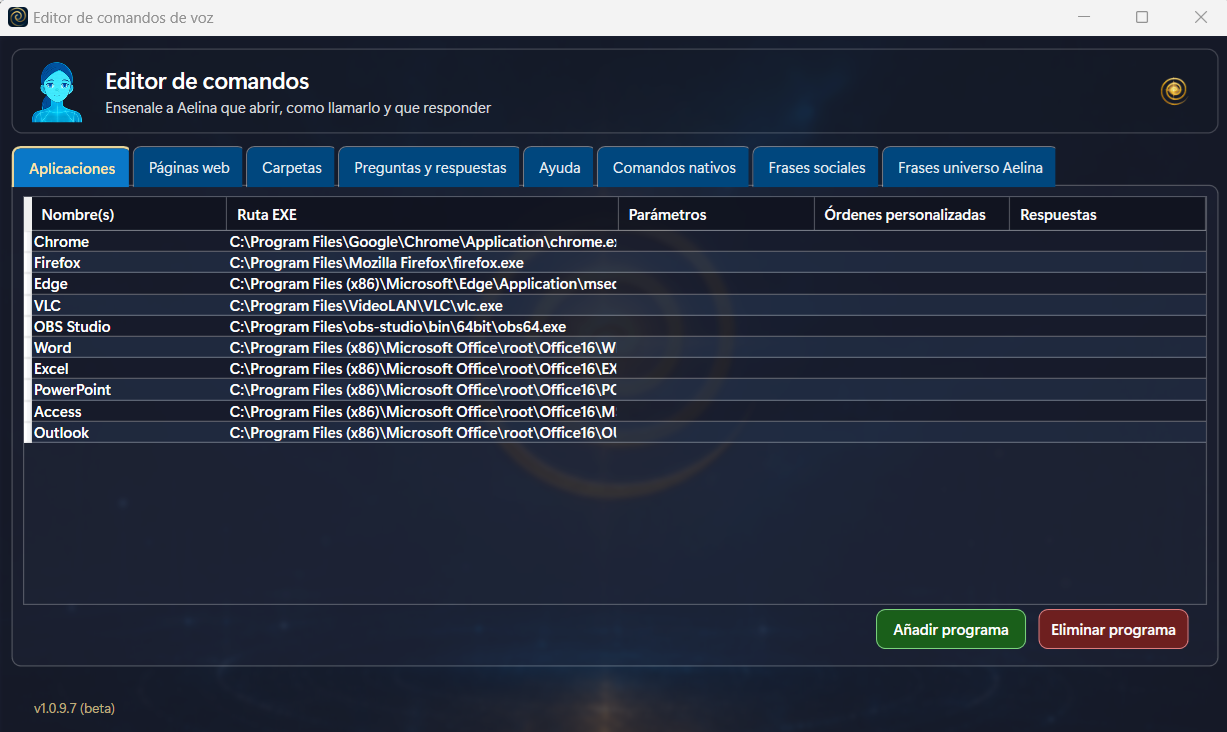Select the Access row name

pyautogui.click(x=58, y=412)
